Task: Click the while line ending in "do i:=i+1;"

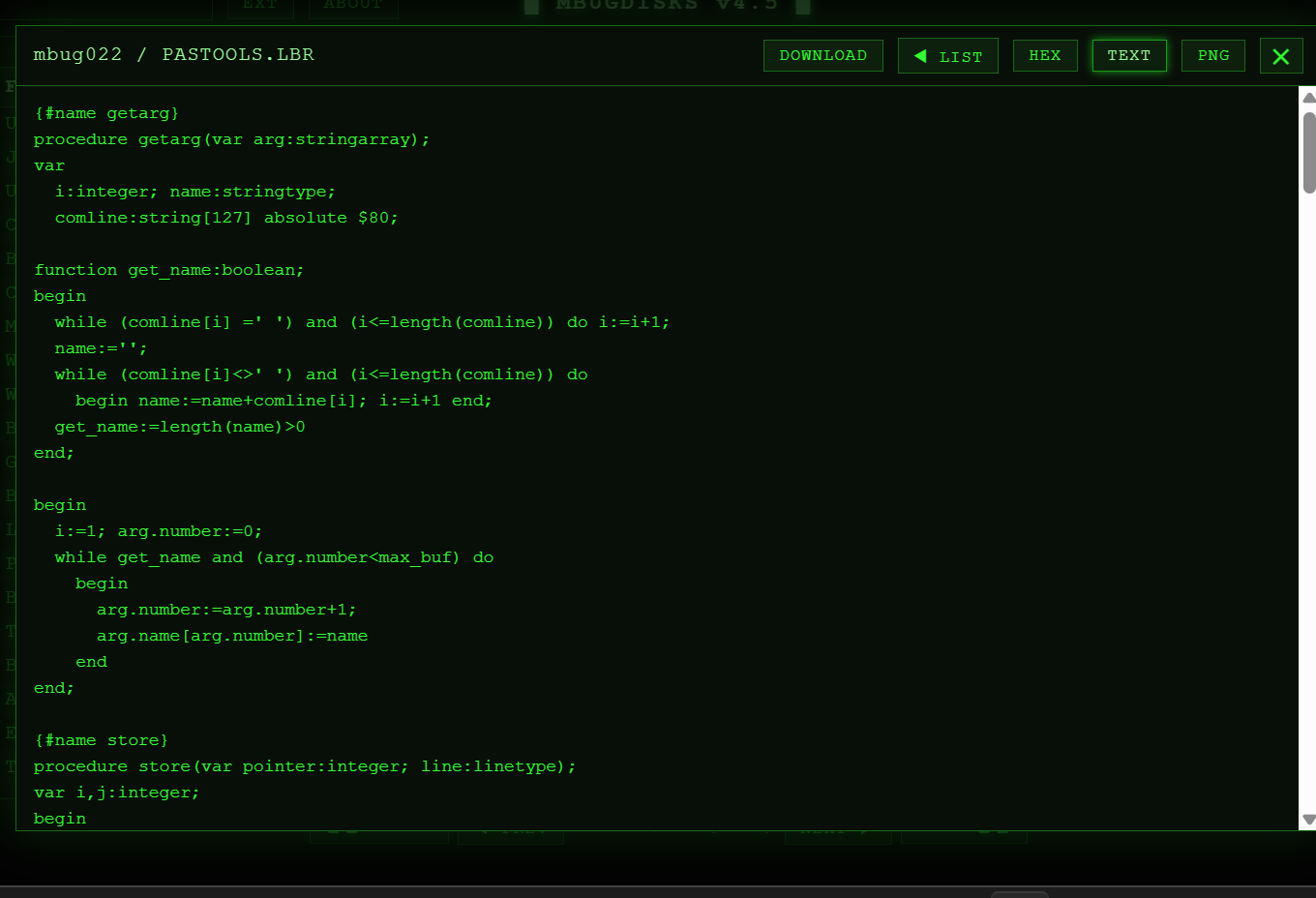Action: (x=362, y=322)
